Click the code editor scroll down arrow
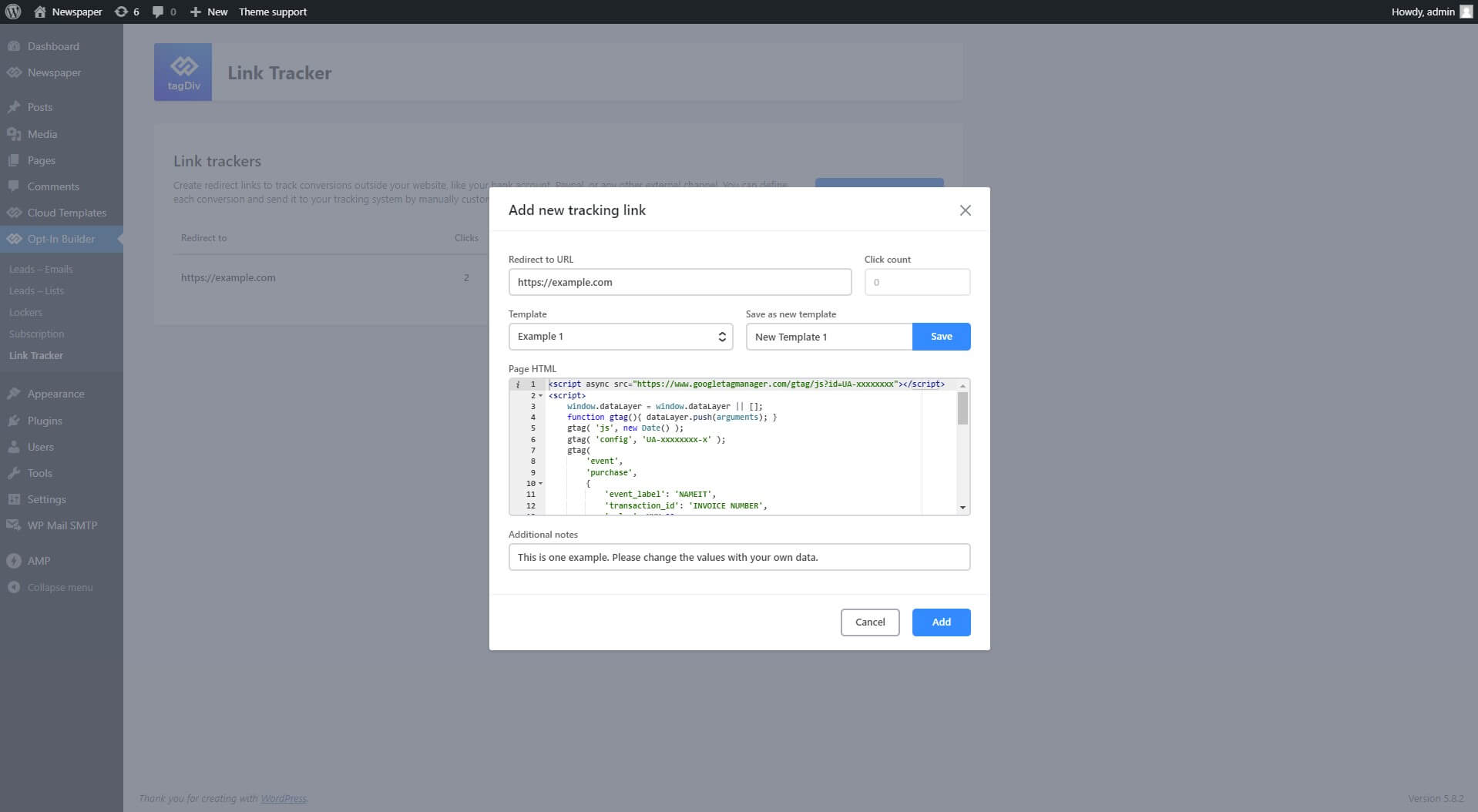Screen dimensions: 1478x812 962,508
